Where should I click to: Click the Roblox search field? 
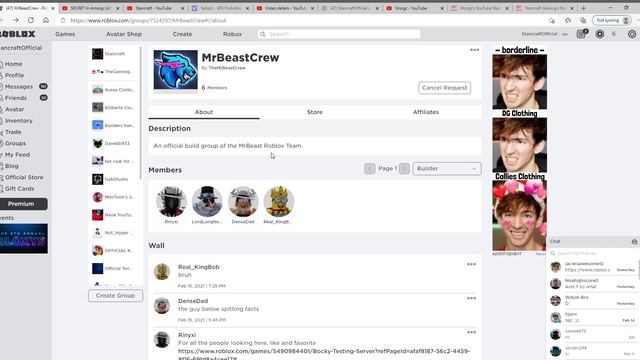point(339,34)
